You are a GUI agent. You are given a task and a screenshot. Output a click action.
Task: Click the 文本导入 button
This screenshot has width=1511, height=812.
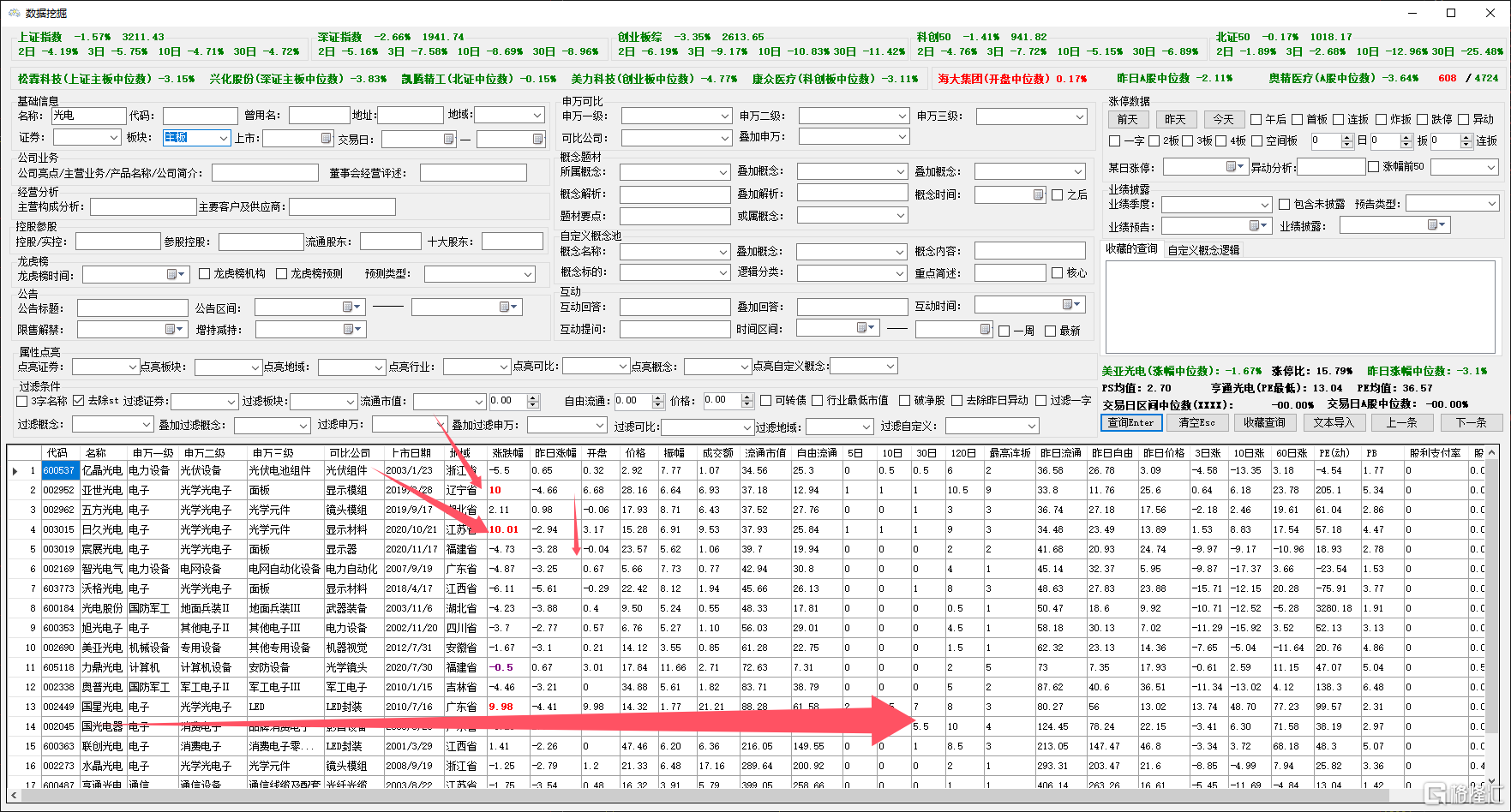(x=1334, y=422)
